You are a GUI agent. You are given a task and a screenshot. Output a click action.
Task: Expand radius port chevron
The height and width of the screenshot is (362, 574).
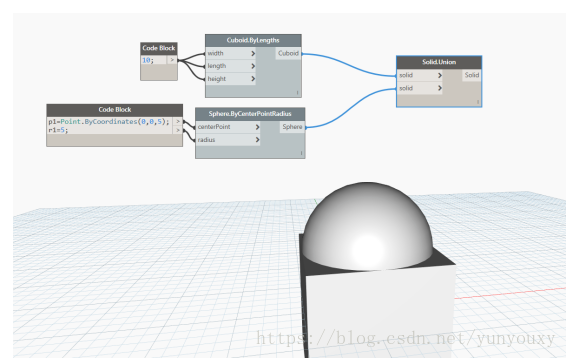[x=257, y=140]
